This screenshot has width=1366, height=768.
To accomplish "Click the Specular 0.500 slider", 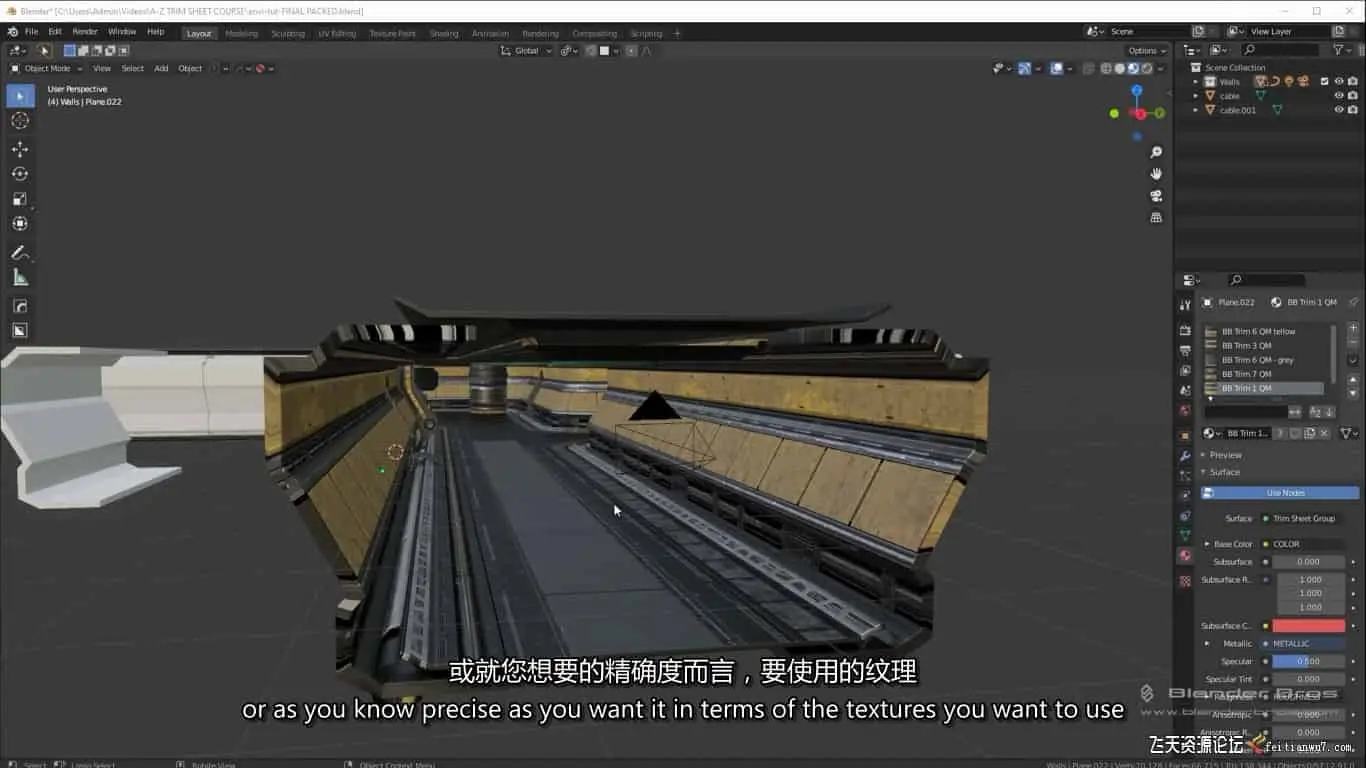I will coord(1309,661).
